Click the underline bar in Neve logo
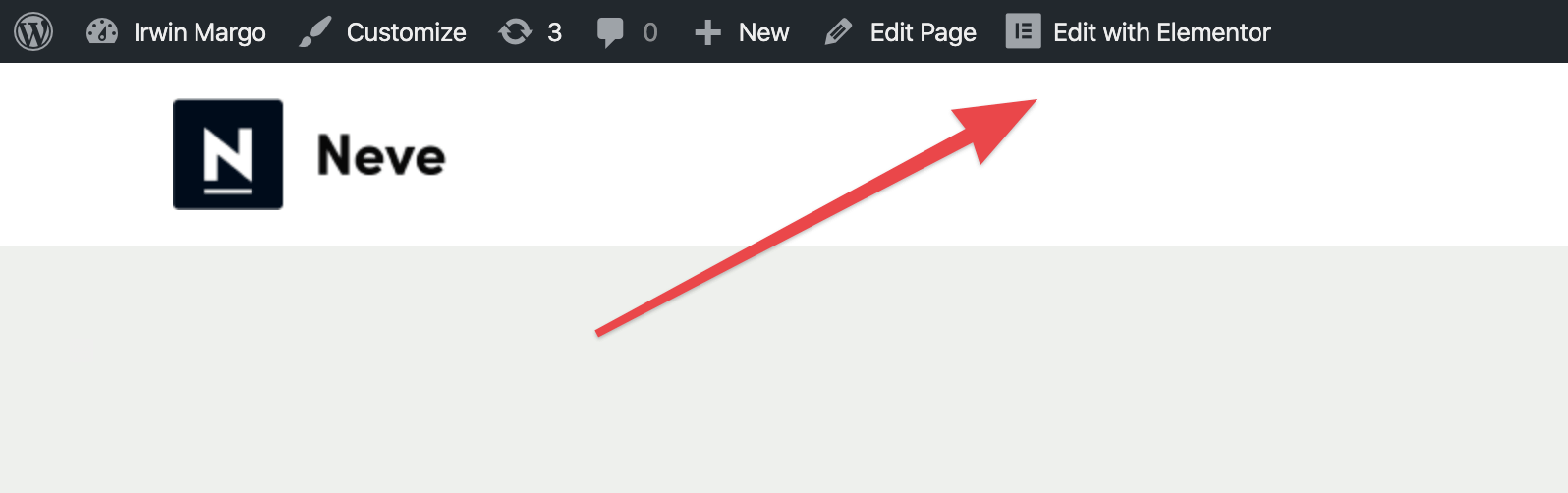Image resolution: width=1568 pixels, height=493 pixels. [x=228, y=191]
